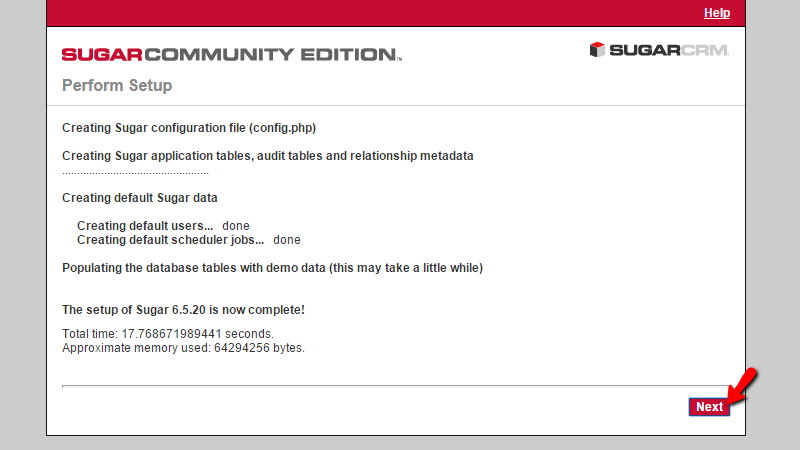
Task: Click the 'Total time: 17.768671989441 seconds.' line
Action: point(168,334)
